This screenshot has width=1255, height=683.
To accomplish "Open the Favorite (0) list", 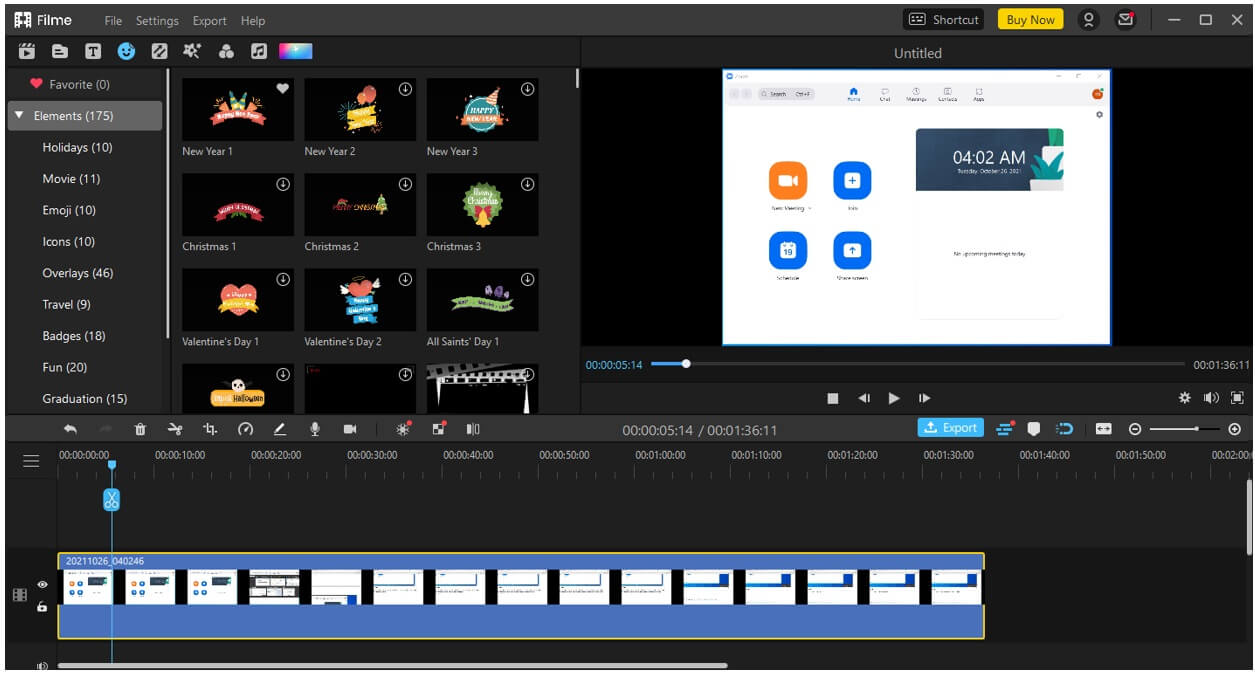I will pyautogui.click(x=71, y=85).
